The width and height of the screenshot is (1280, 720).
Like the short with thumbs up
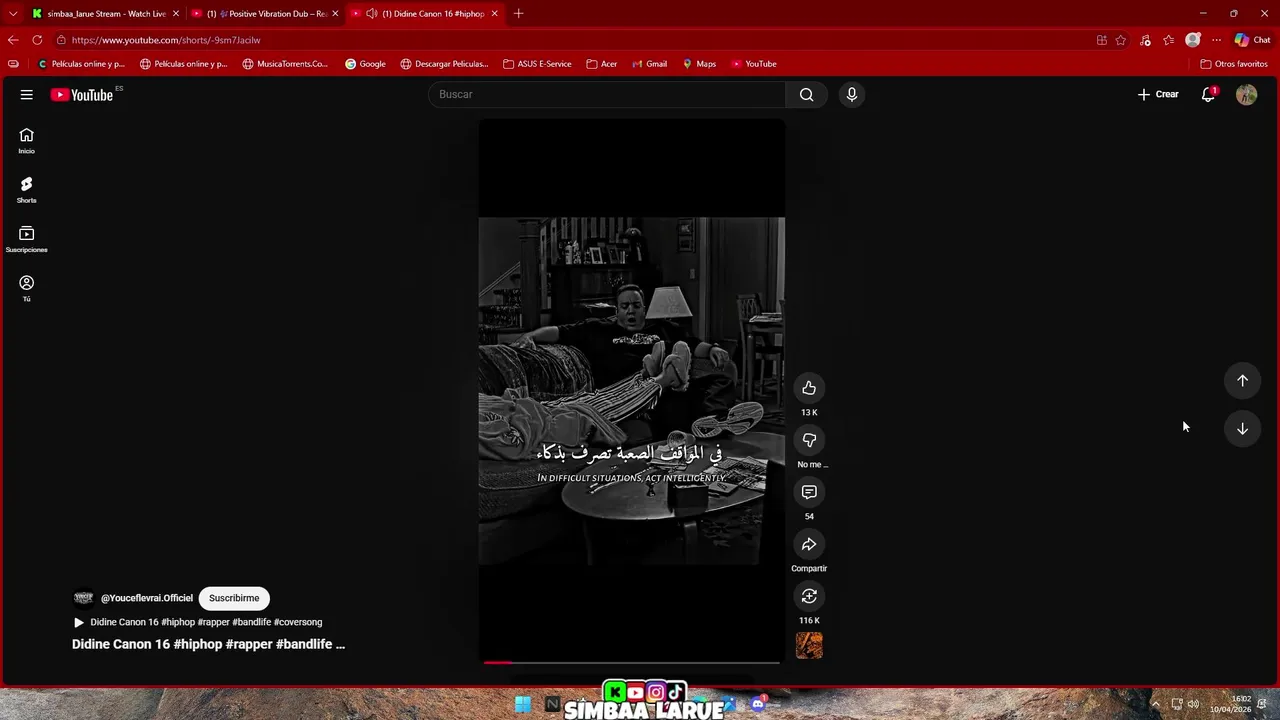click(x=809, y=388)
